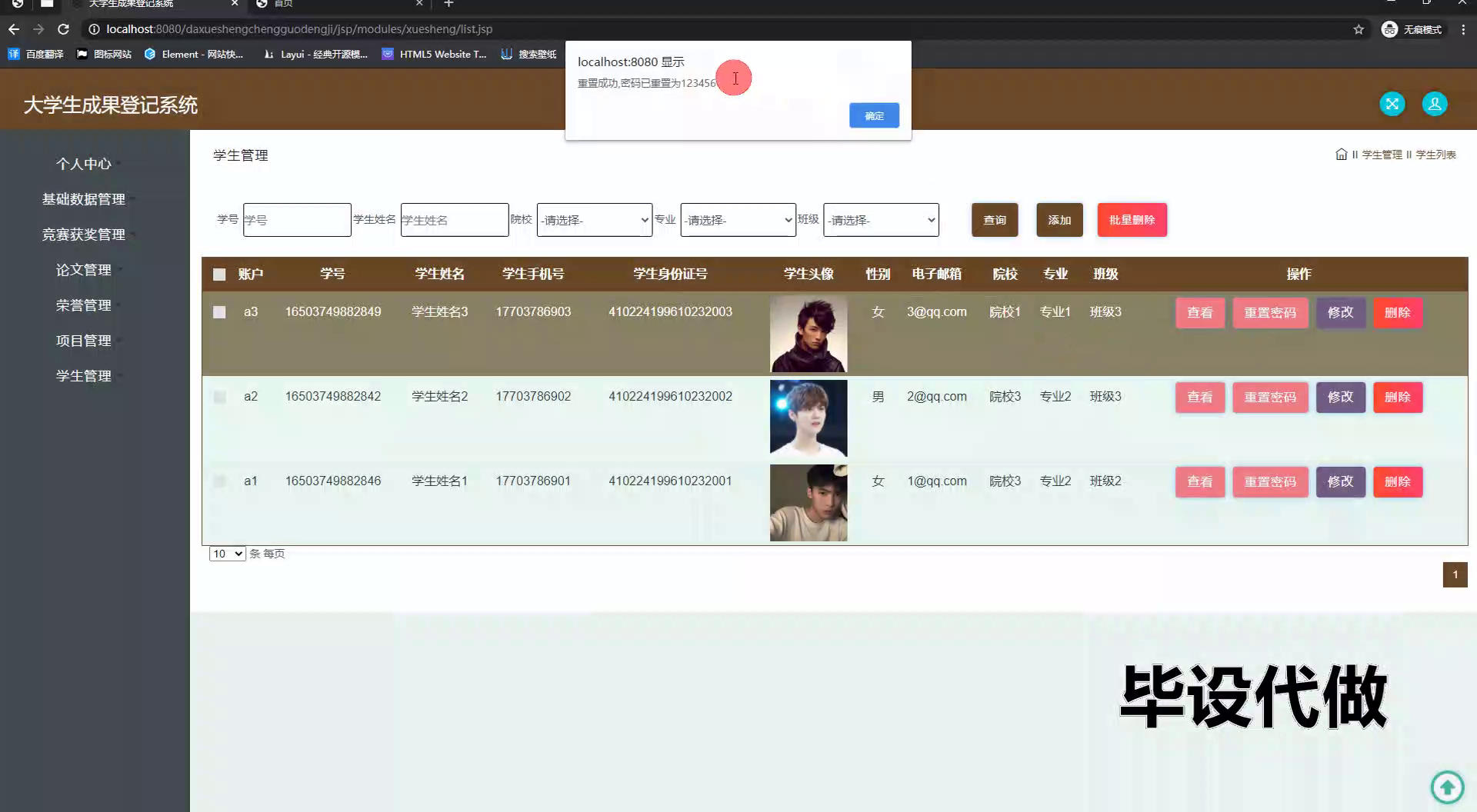Open 荣誉管理 in the sidebar
This screenshot has height=812, width=1477.
point(83,305)
